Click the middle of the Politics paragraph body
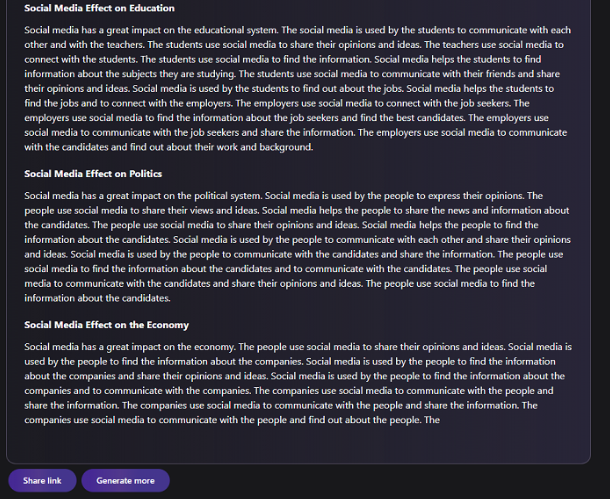Screen dimensions: 610x499 click(x=297, y=247)
